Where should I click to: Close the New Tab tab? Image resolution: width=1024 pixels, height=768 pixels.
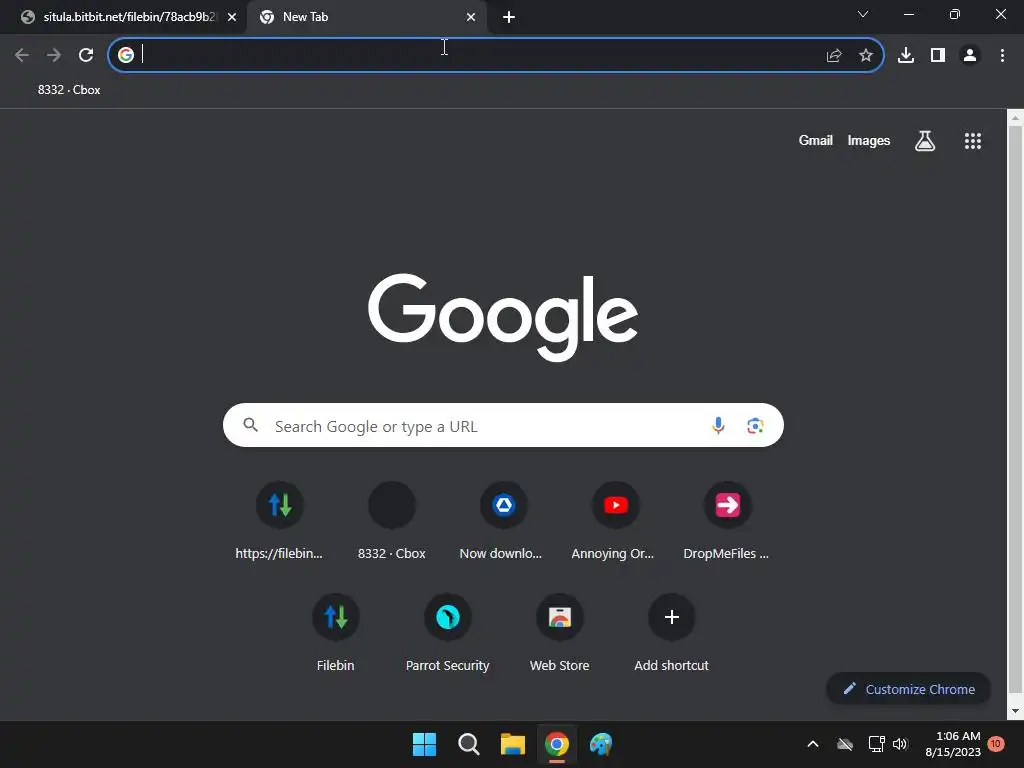[471, 18]
